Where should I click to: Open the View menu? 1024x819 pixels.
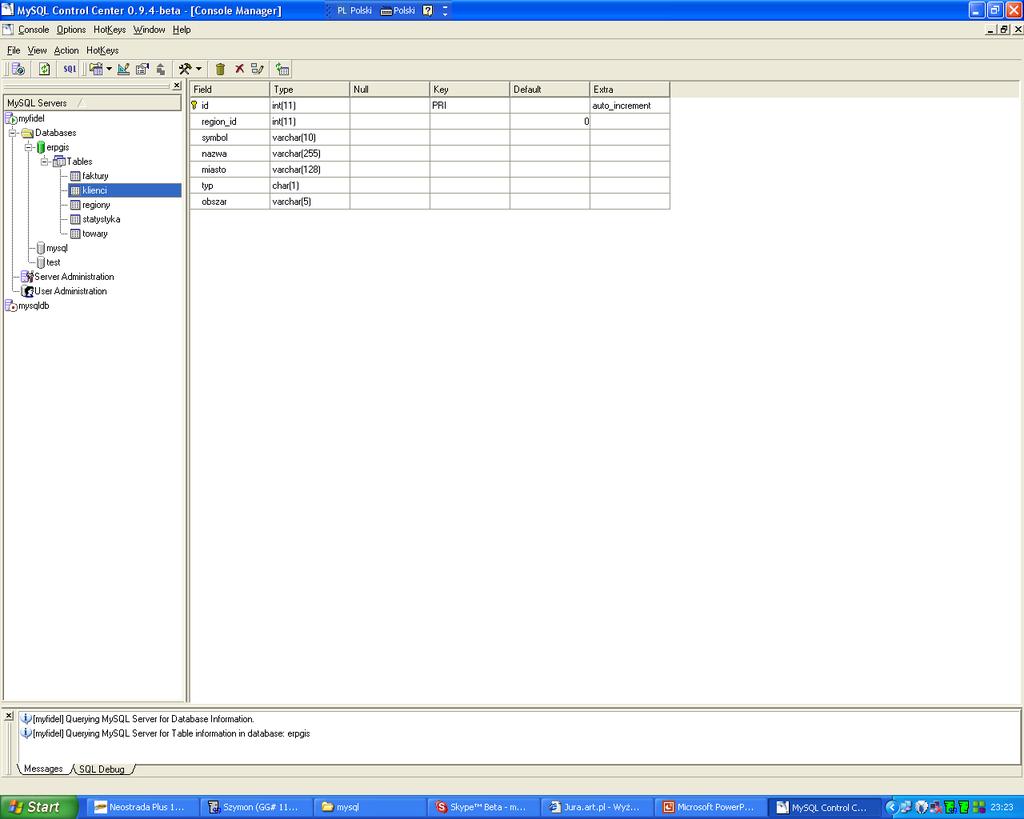click(37, 50)
